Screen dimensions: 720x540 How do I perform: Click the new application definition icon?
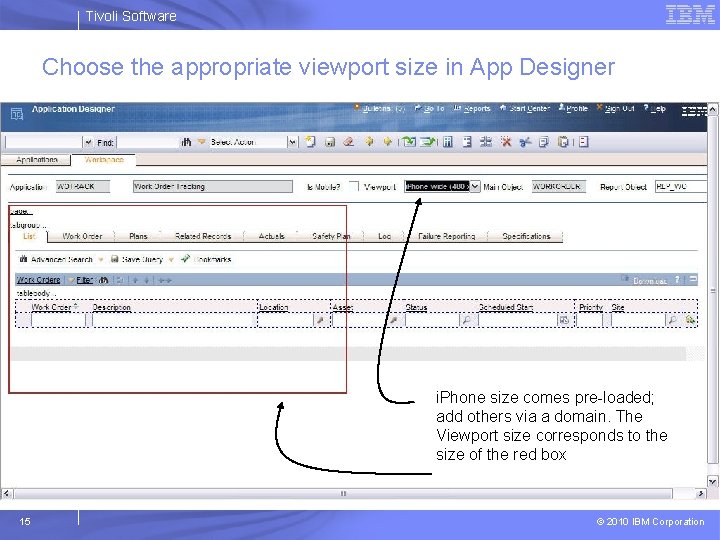tap(311, 142)
